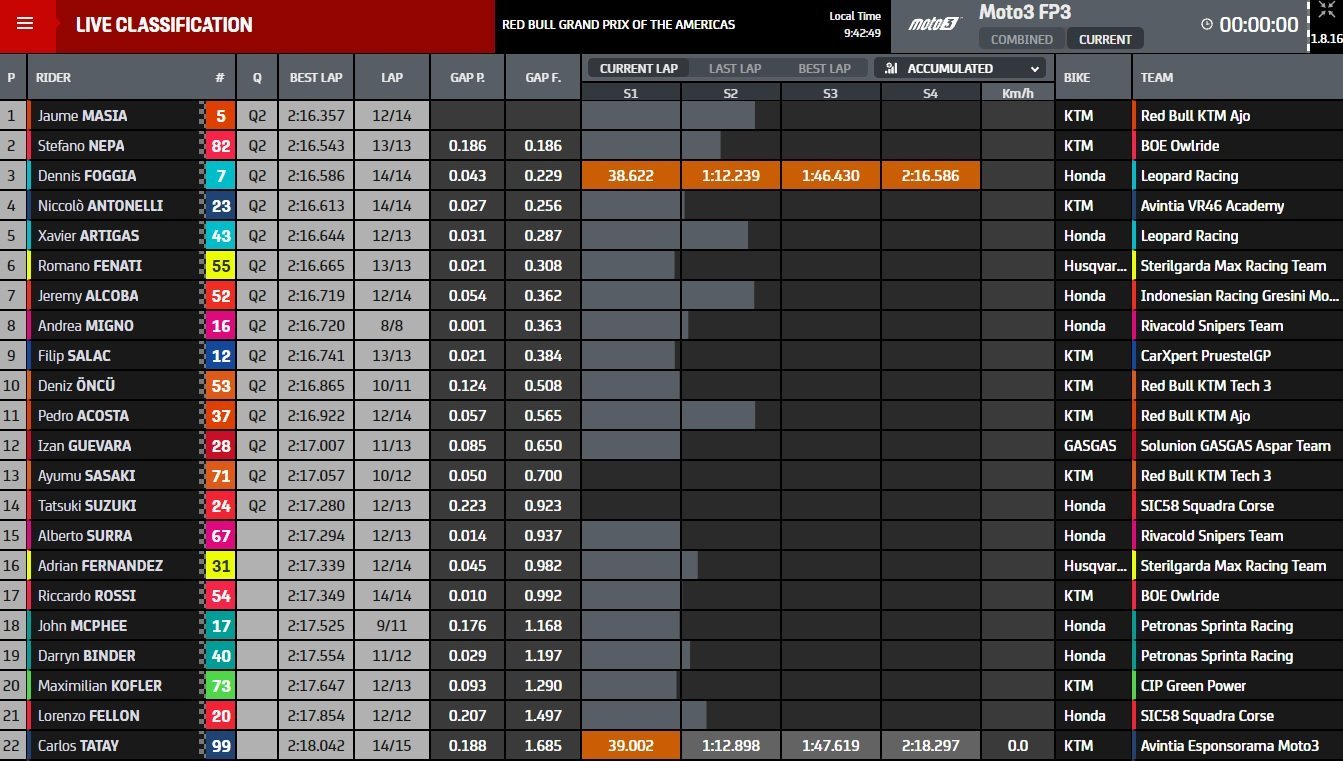Click Dennis FOGGIA's number 7 badge
Viewport: 1343px width, 761px height.
(220, 175)
